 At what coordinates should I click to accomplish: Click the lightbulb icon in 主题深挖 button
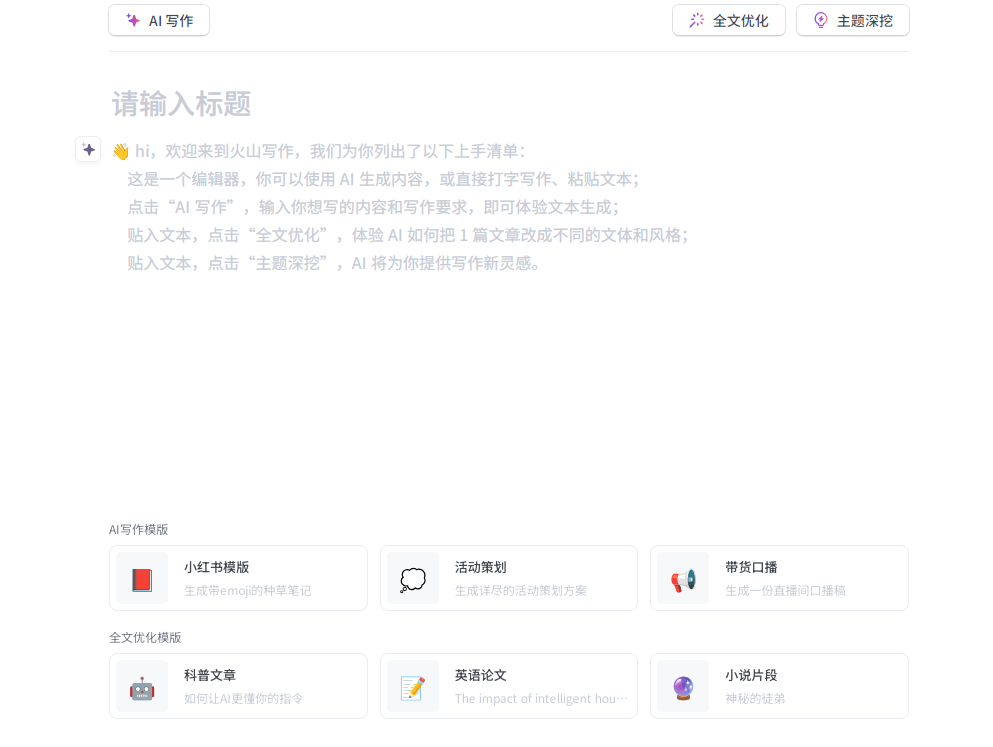tap(821, 19)
